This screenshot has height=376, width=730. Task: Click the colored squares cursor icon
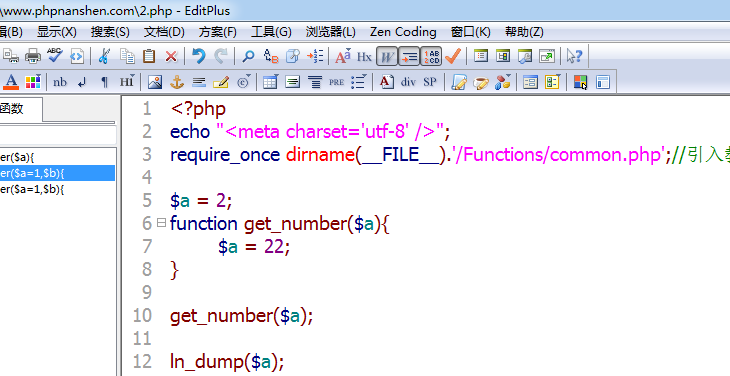pos(580,82)
